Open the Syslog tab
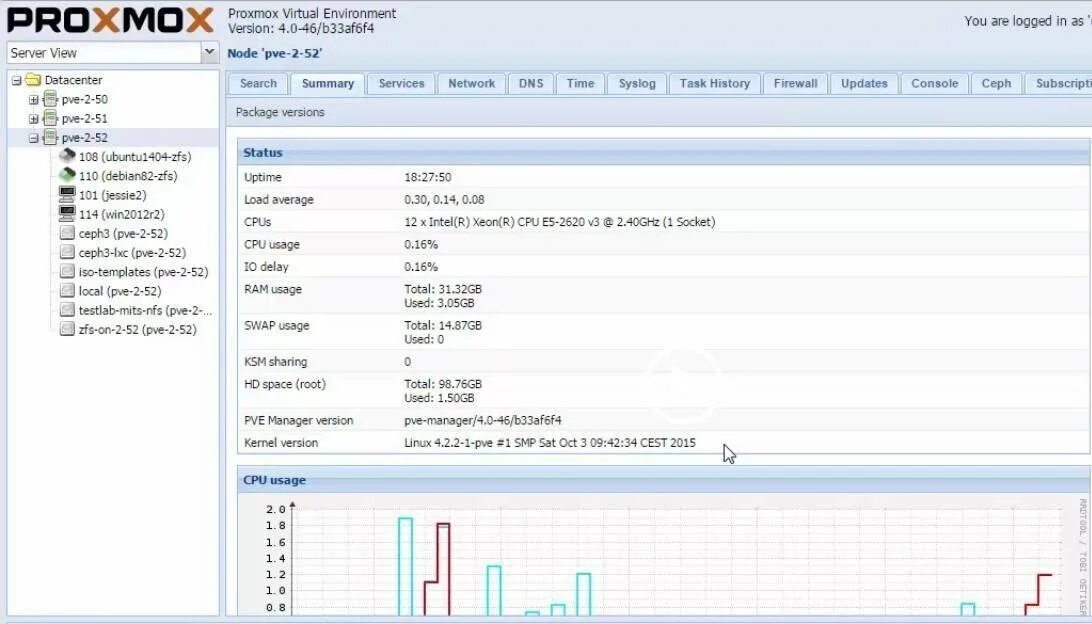Viewport: 1092px width, 624px height. click(x=637, y=84)
